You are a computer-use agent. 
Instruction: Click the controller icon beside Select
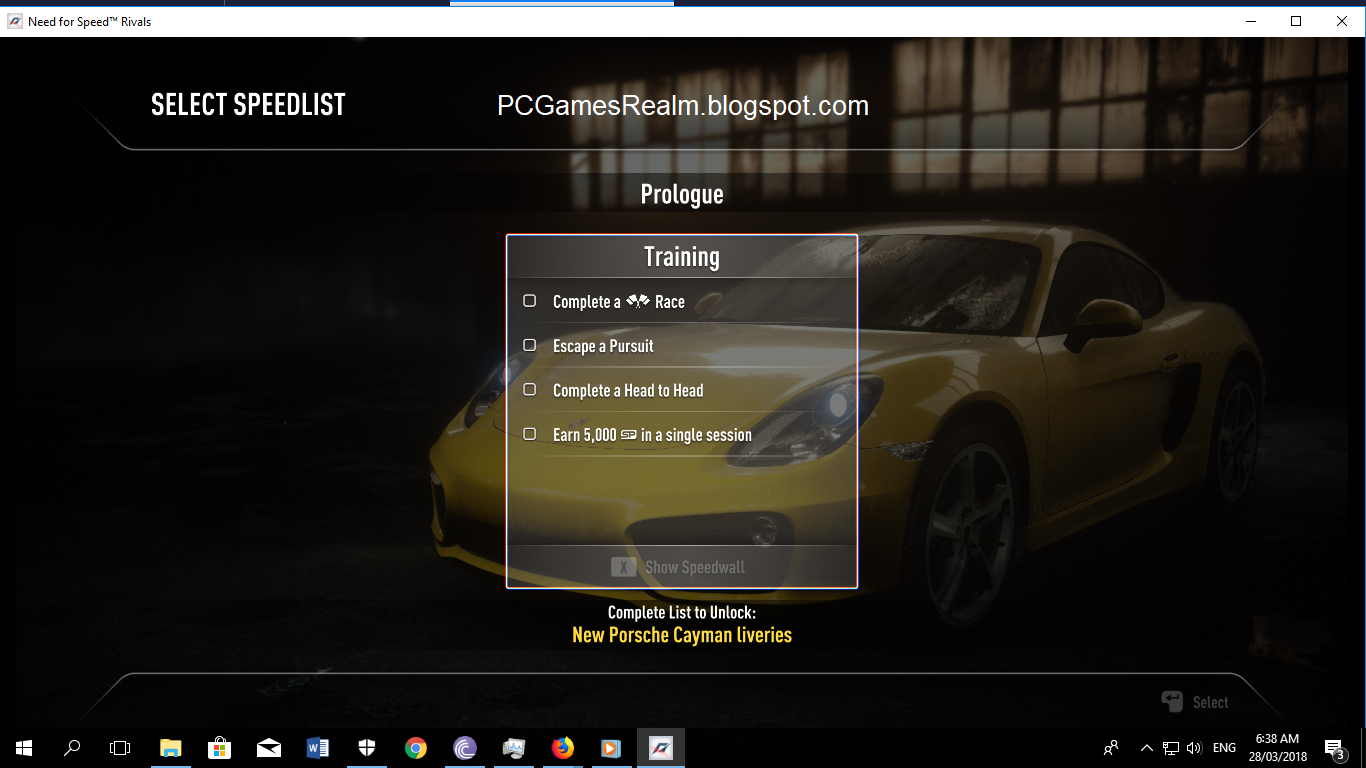1172,701
